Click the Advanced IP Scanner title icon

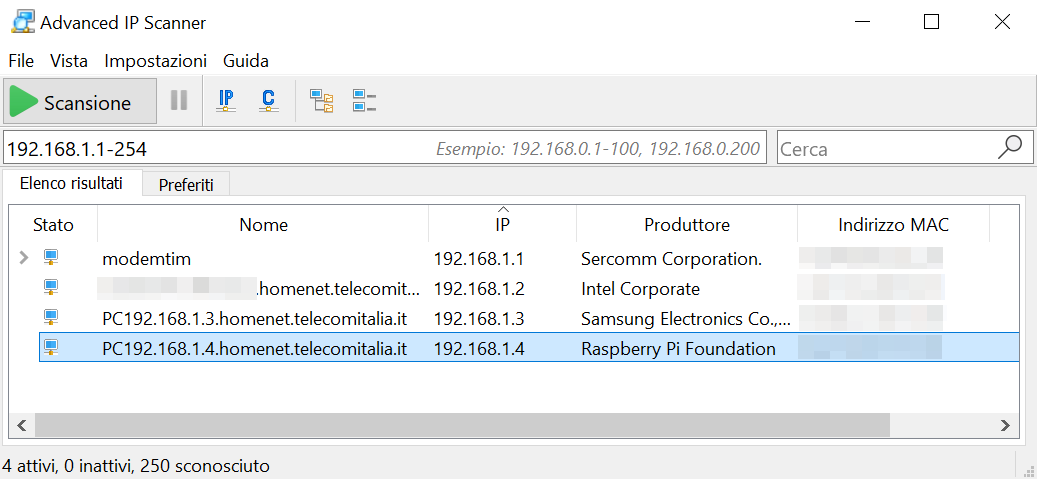click(x=22, y=22)
